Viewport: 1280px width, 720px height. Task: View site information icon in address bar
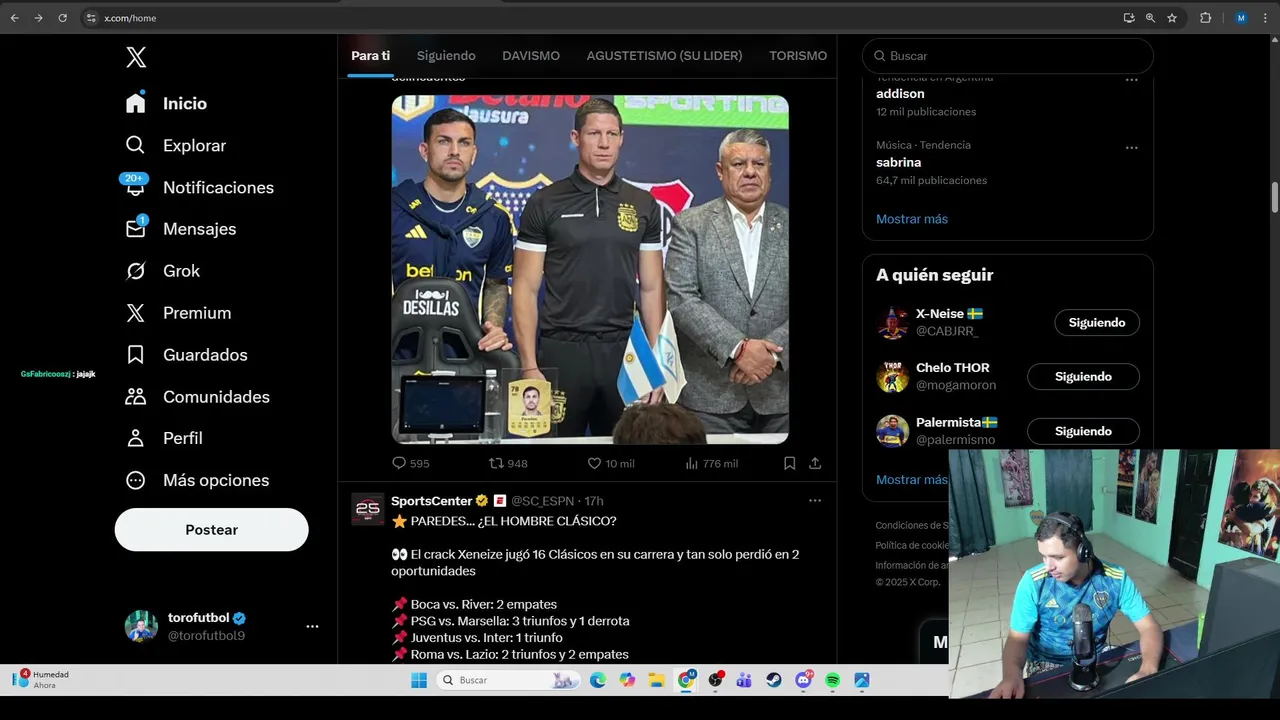[91, 18]
